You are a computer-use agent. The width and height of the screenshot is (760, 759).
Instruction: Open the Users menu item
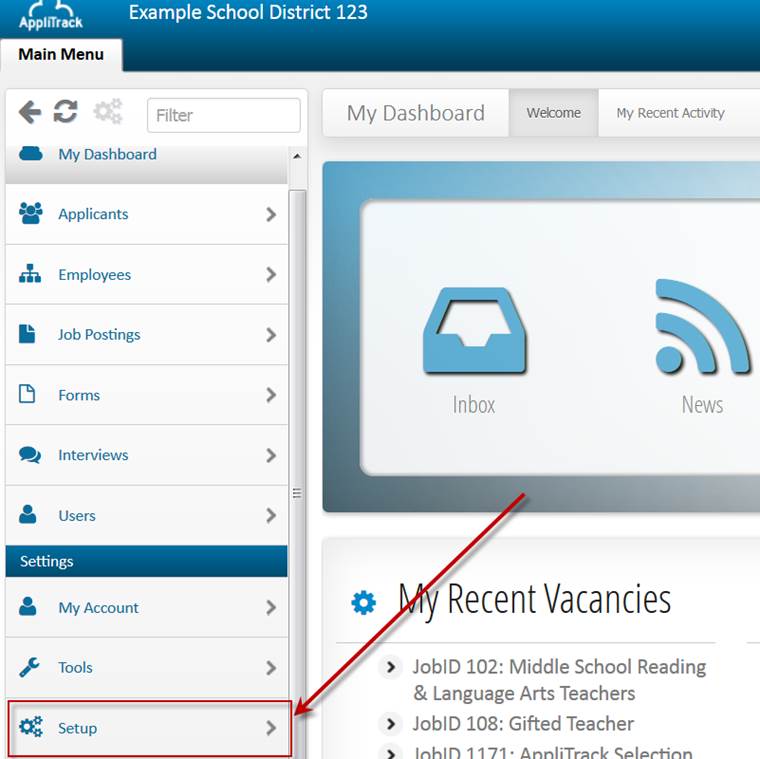pos(146,515)
